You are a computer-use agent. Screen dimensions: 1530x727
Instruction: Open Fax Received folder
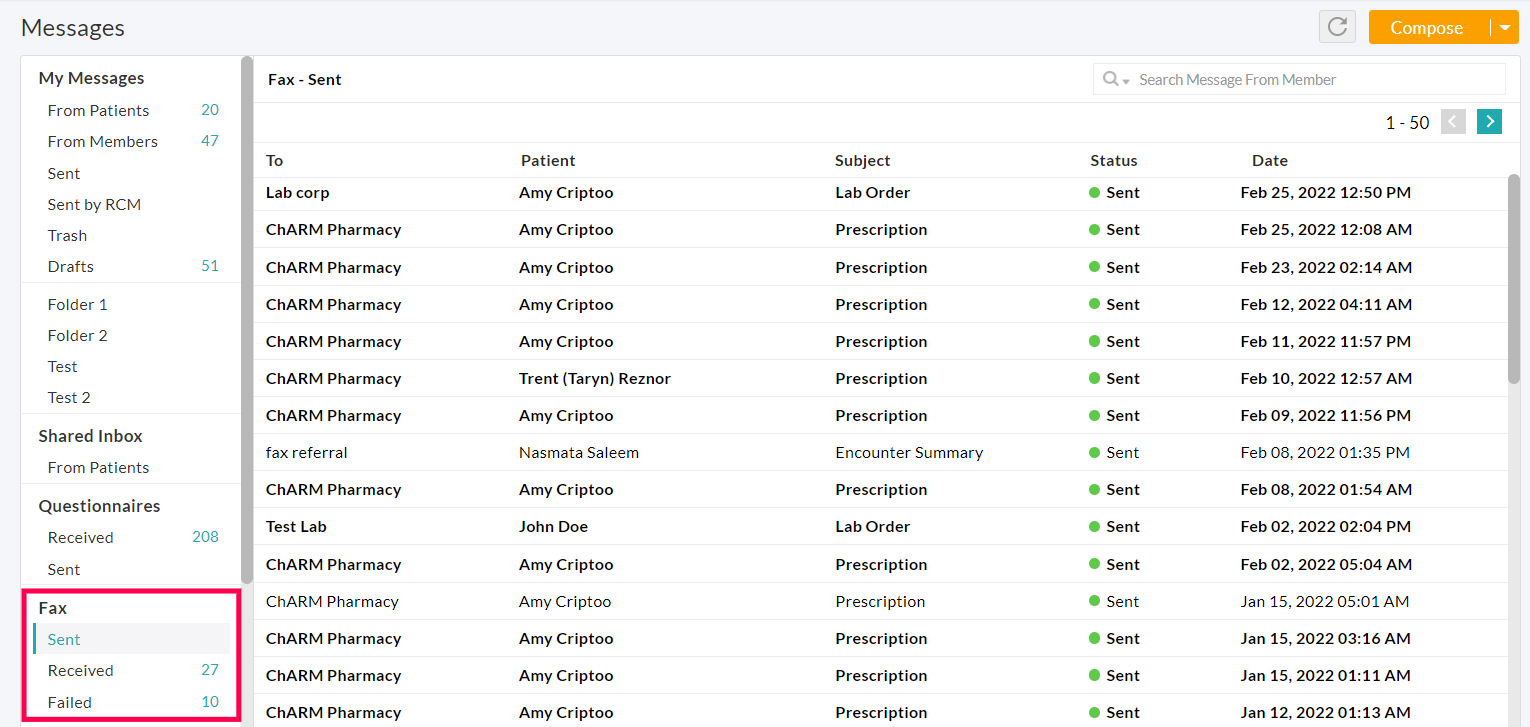[x=80, y=670]
